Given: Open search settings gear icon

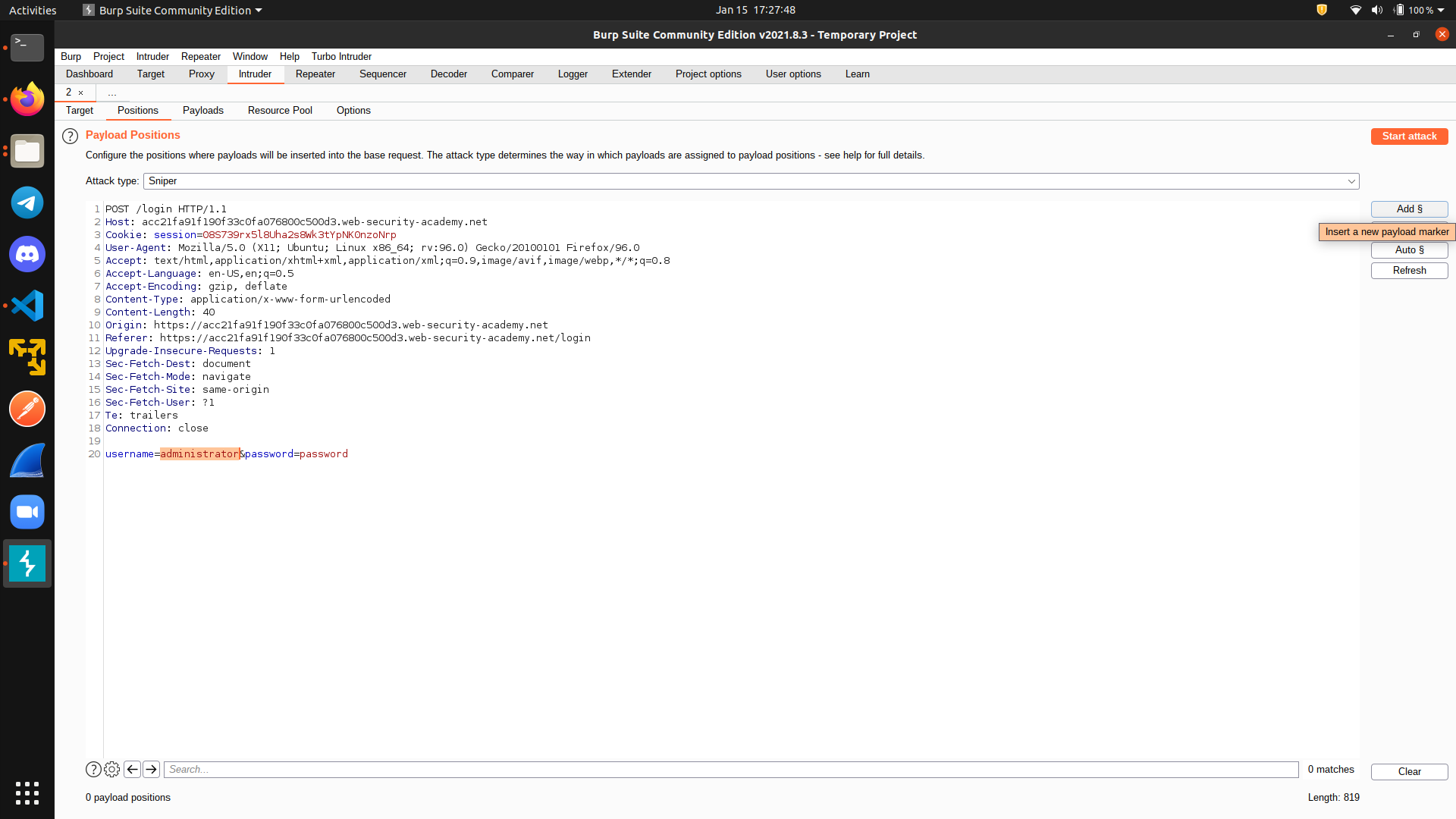Looking at the screenshot, I should [112, 770].
